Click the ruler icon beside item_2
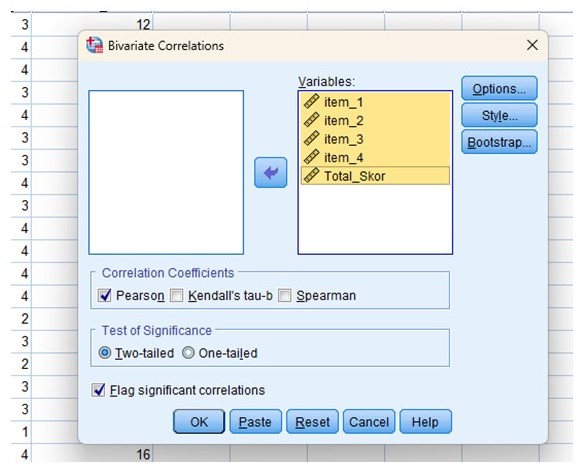Image resolution: width=580 pixels, height=473 pixels. point(311,120)
